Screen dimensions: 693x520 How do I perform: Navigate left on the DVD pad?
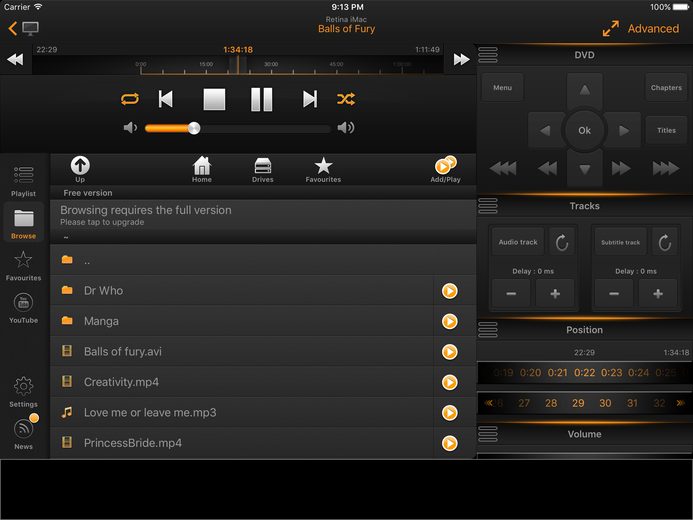tap(545, 130)
